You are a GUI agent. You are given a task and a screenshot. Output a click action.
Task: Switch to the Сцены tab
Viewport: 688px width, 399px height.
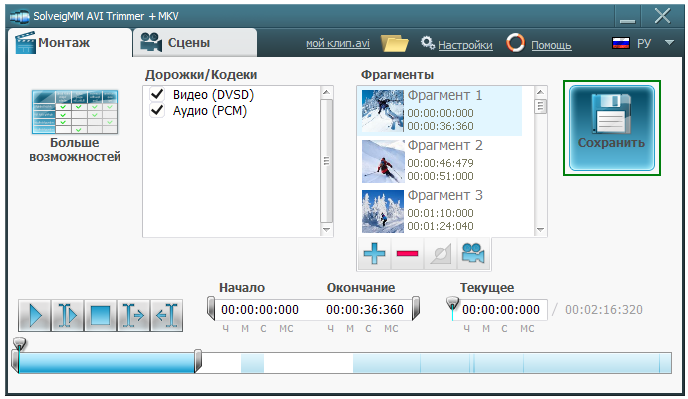(195, 43)
